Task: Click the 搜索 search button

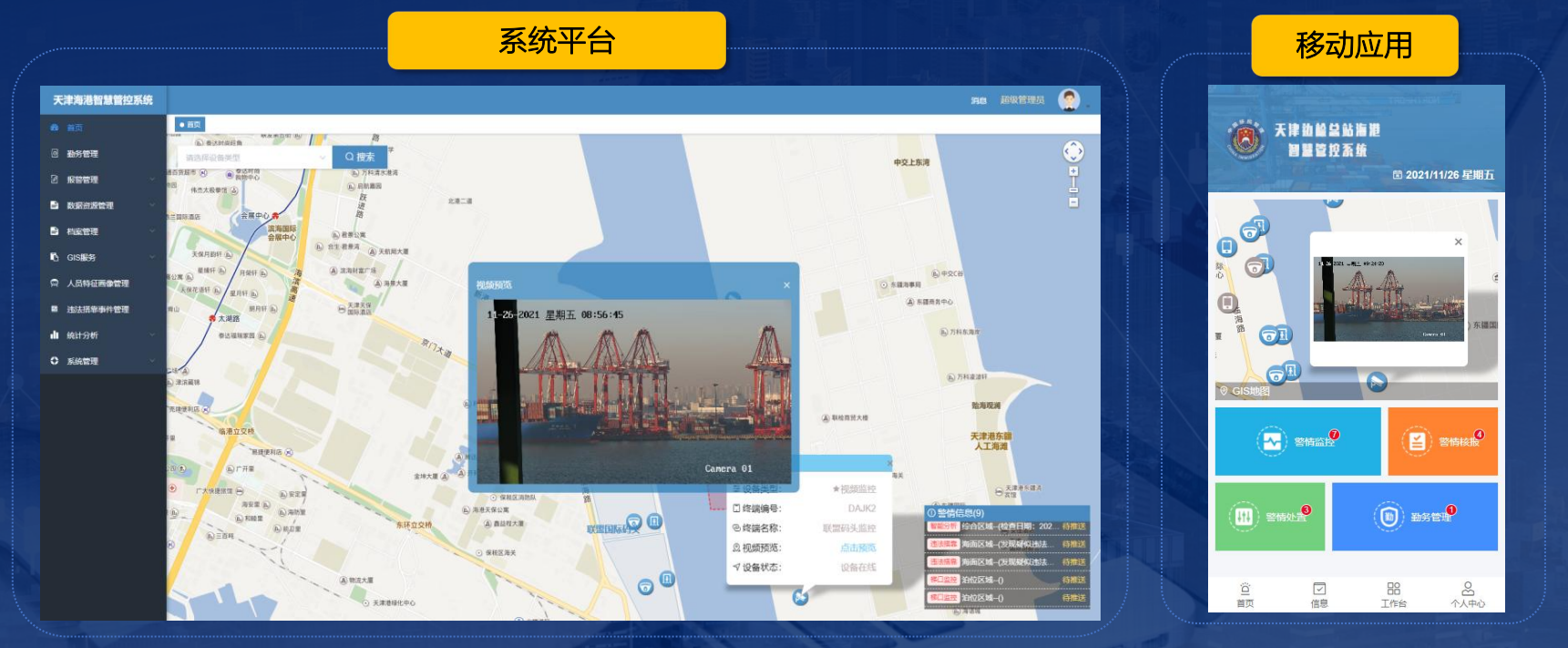Action: [x=360, y=157]
